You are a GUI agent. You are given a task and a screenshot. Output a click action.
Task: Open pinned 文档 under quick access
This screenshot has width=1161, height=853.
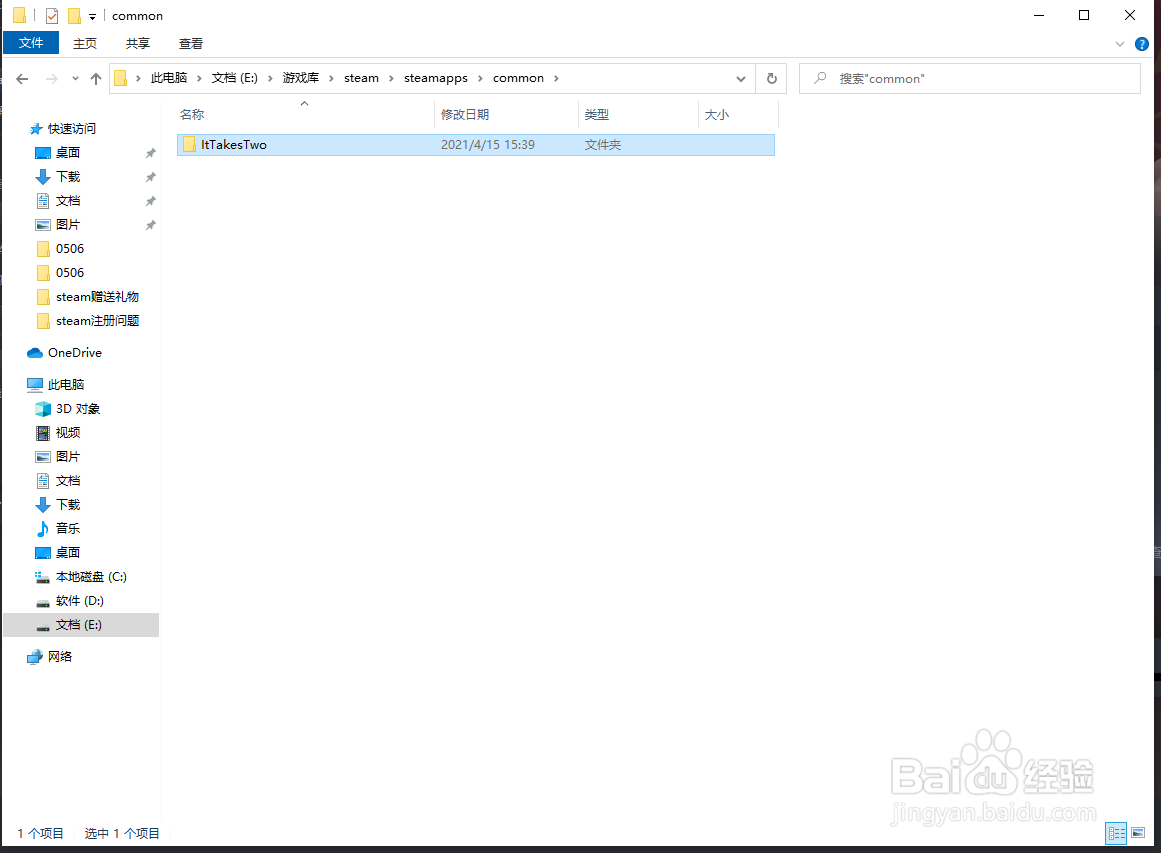pyautogui.click(x=67, y=201)
